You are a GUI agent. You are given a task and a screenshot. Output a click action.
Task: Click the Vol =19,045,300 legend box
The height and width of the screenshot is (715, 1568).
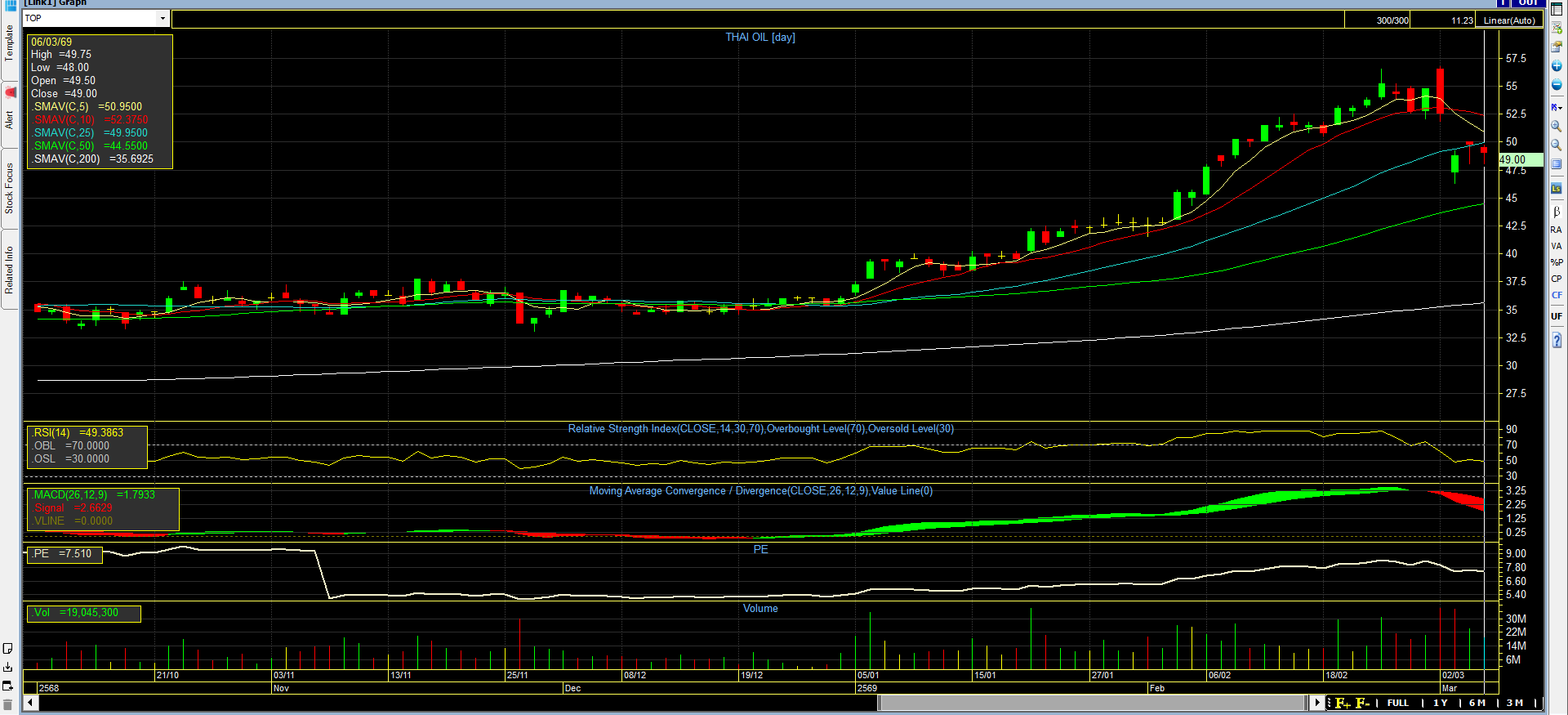[x=83, y=613]
